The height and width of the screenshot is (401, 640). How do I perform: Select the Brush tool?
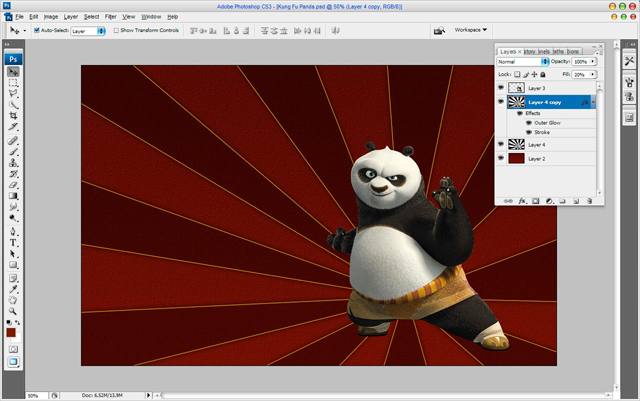coord(13,152)
